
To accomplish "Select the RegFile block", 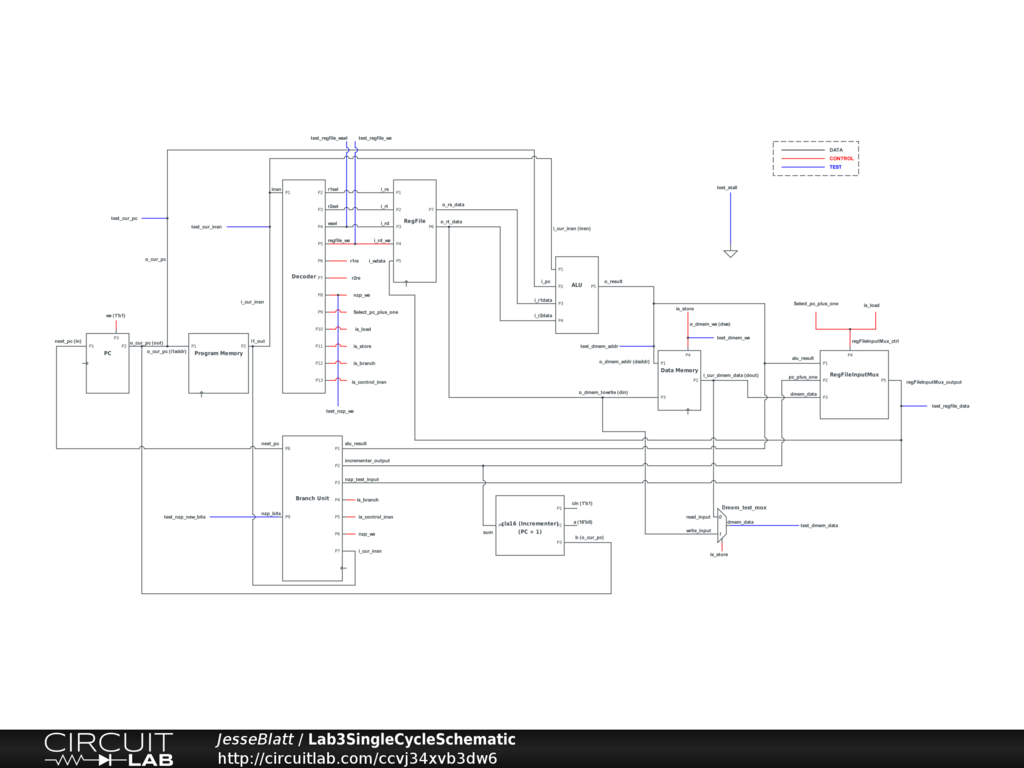I will (414, 230).
